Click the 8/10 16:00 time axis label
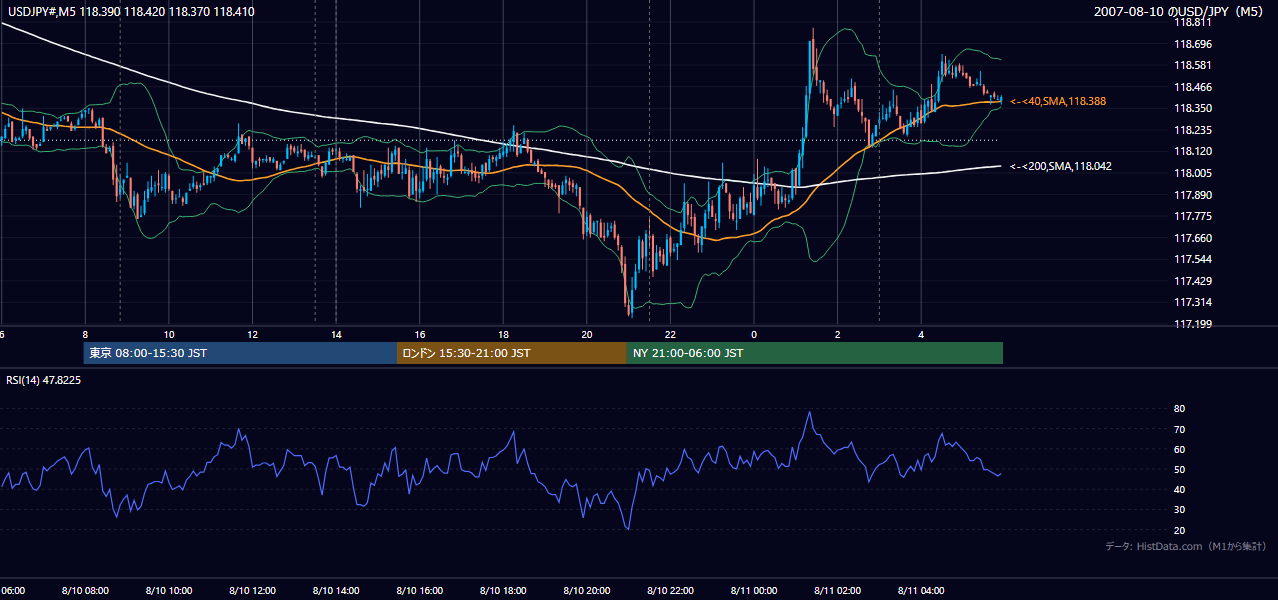The height and width of the screenshot is (600, 1278). 420,591
